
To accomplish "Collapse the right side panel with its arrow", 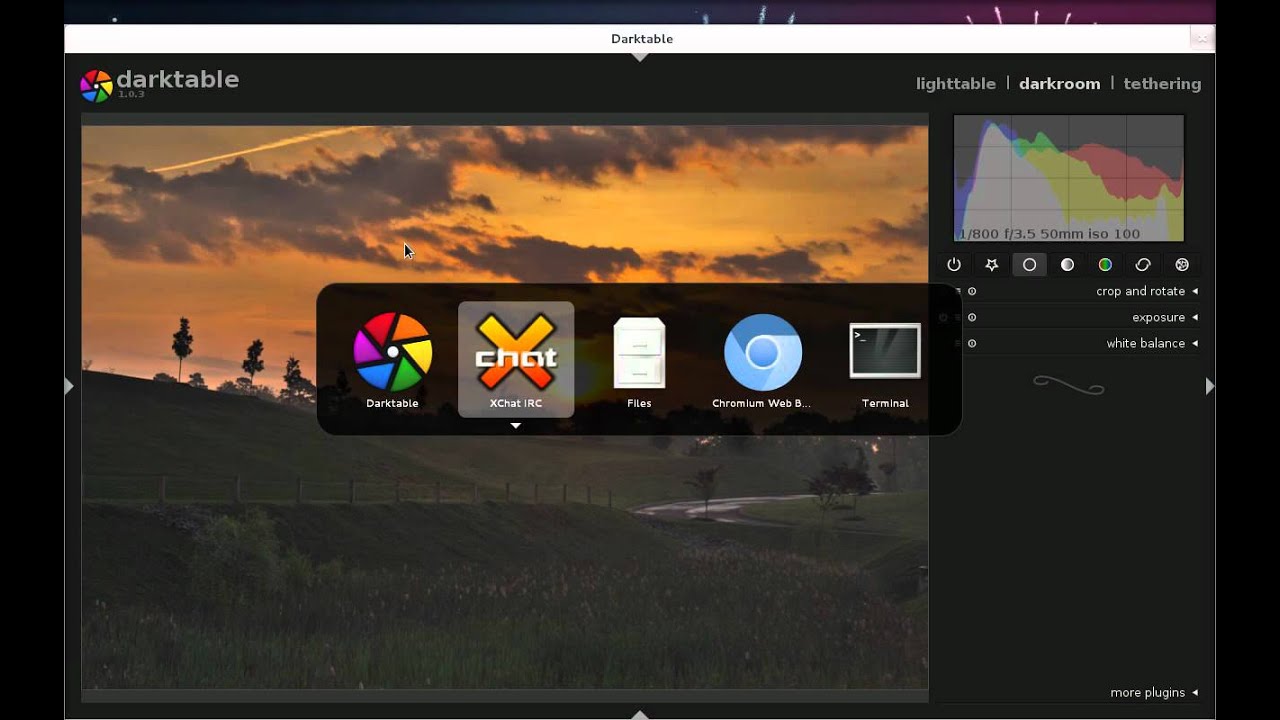I will pos(1210,386).
